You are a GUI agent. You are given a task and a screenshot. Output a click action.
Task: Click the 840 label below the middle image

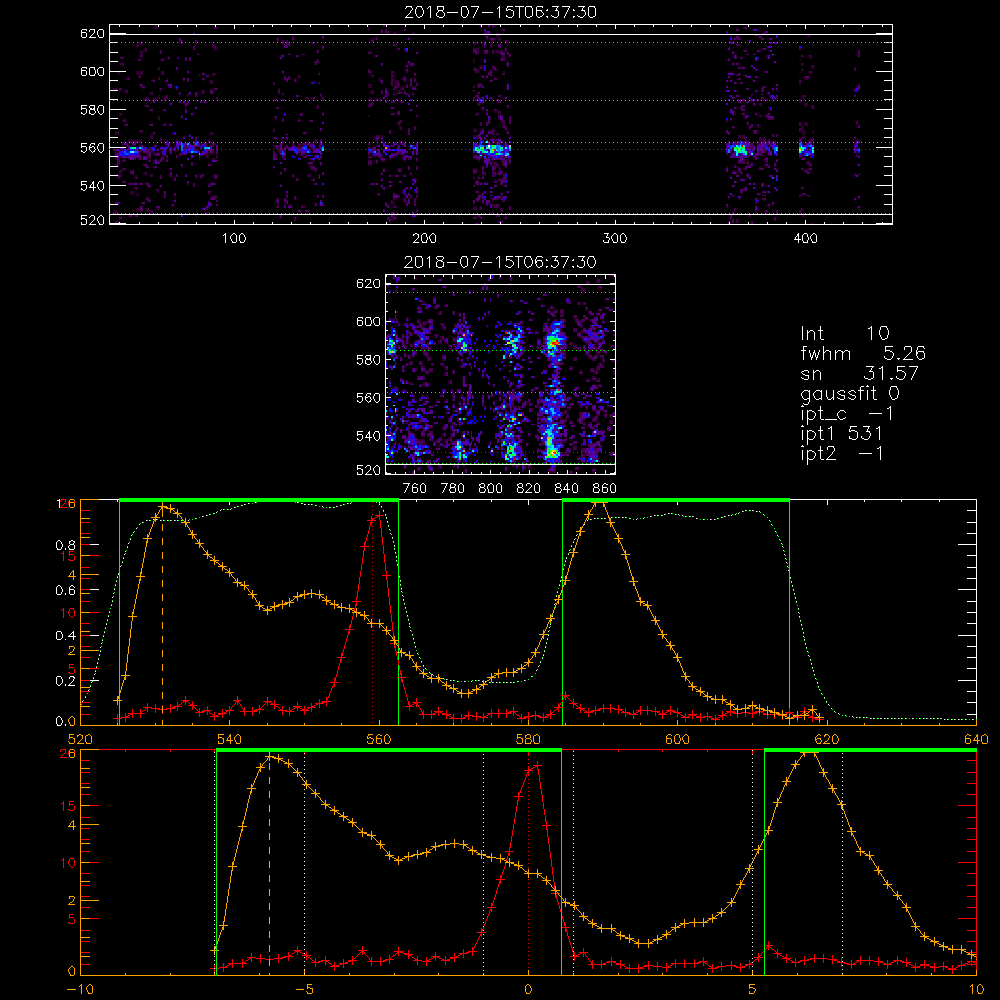click(566, 489)
